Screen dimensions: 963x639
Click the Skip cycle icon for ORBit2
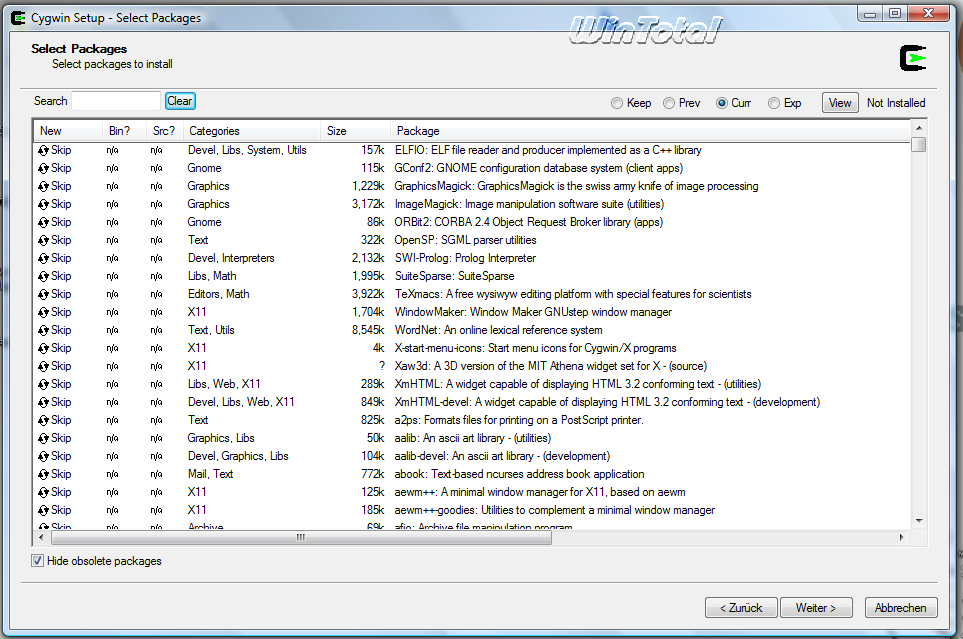(44, 222)
